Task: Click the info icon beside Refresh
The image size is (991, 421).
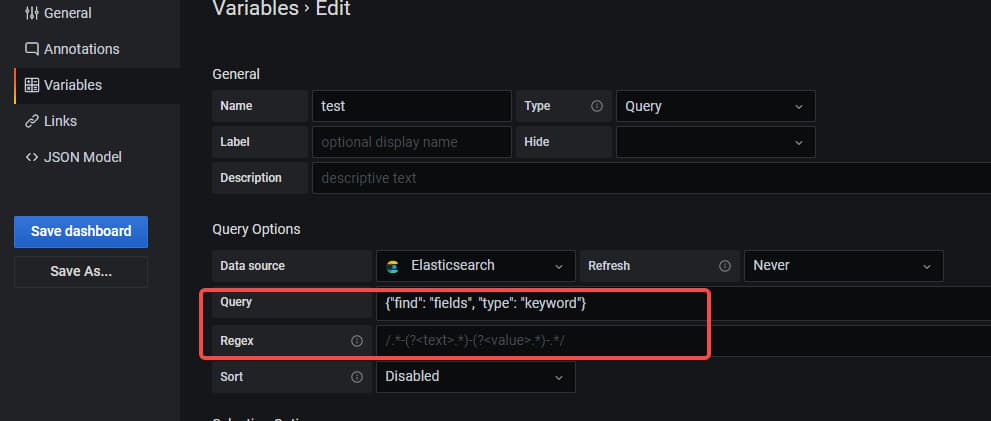Action: pyautogui.click(x=724, y=266)
